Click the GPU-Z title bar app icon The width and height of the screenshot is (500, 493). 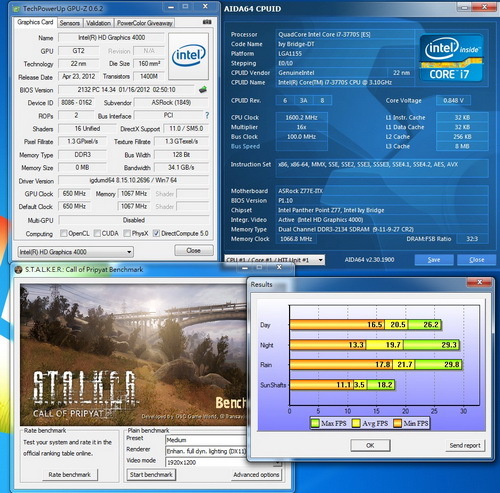pos(16,9)
